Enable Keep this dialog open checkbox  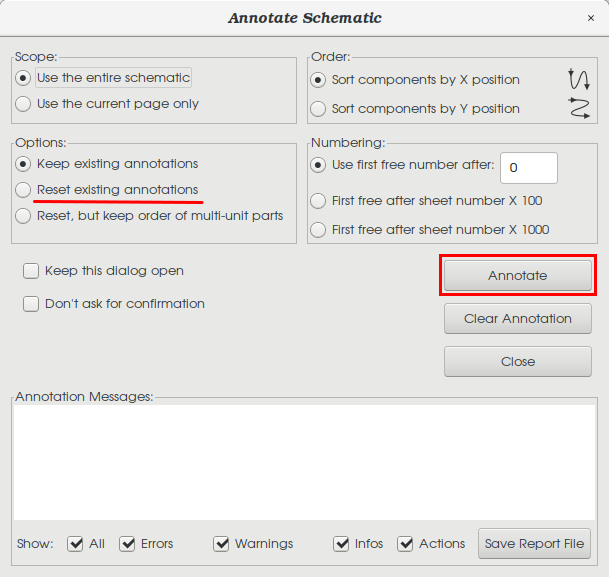(31, 271)
